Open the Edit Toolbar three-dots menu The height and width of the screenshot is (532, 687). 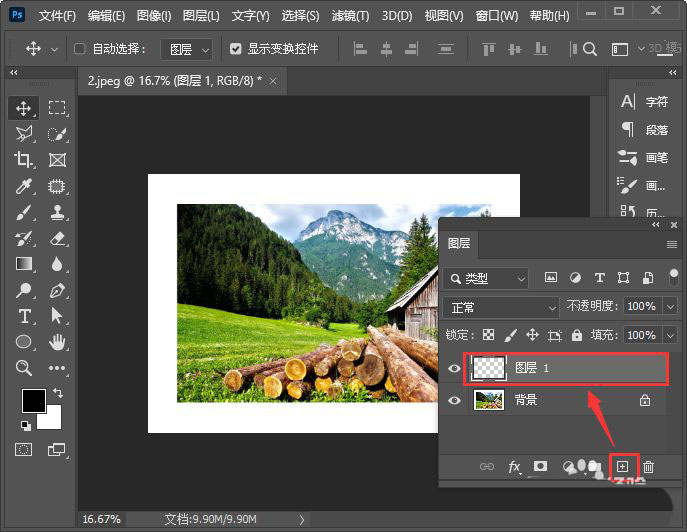tap(57, 368)
